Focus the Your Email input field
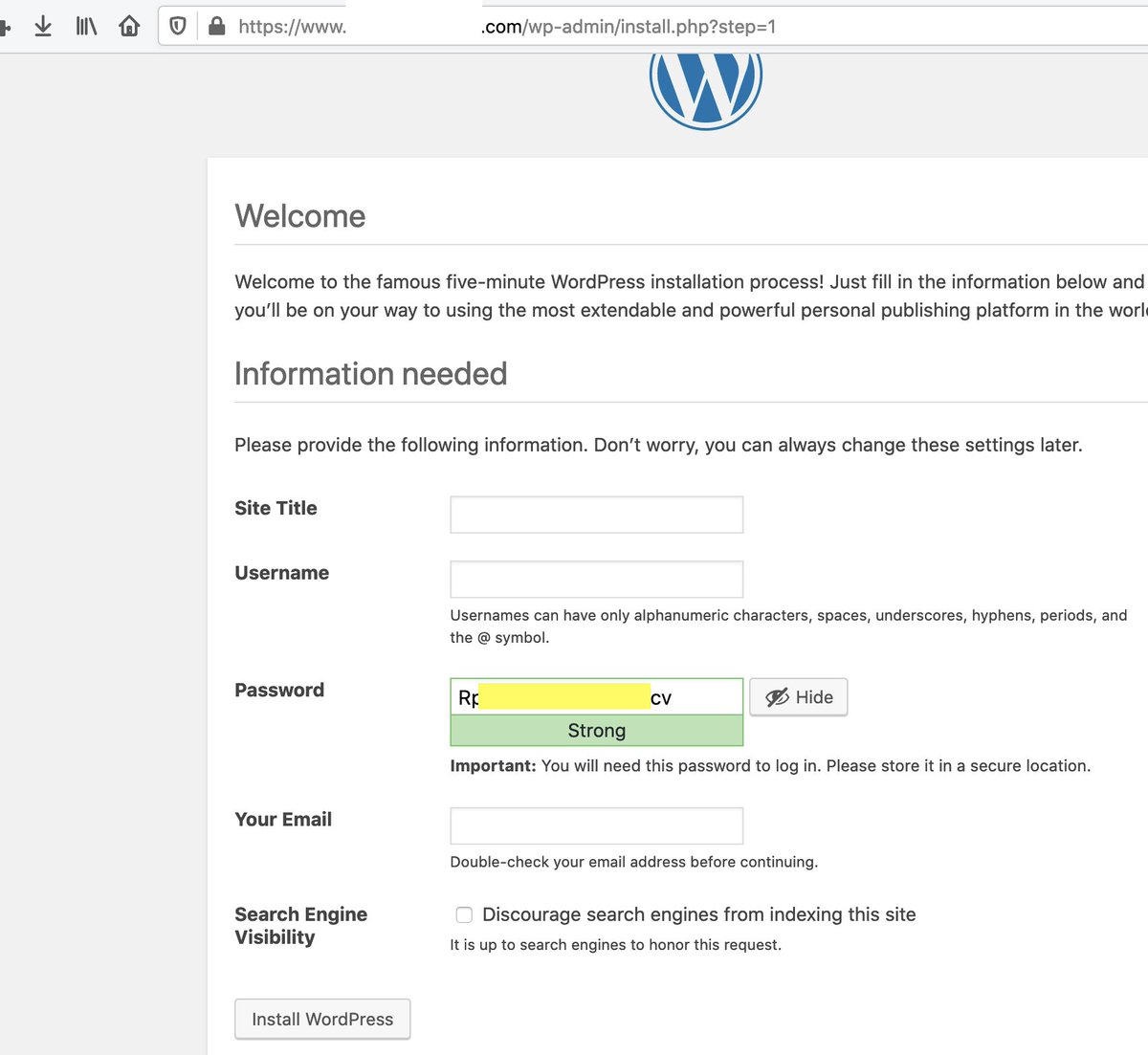This screenshot has height=1055, width=1148. (596, 825)
